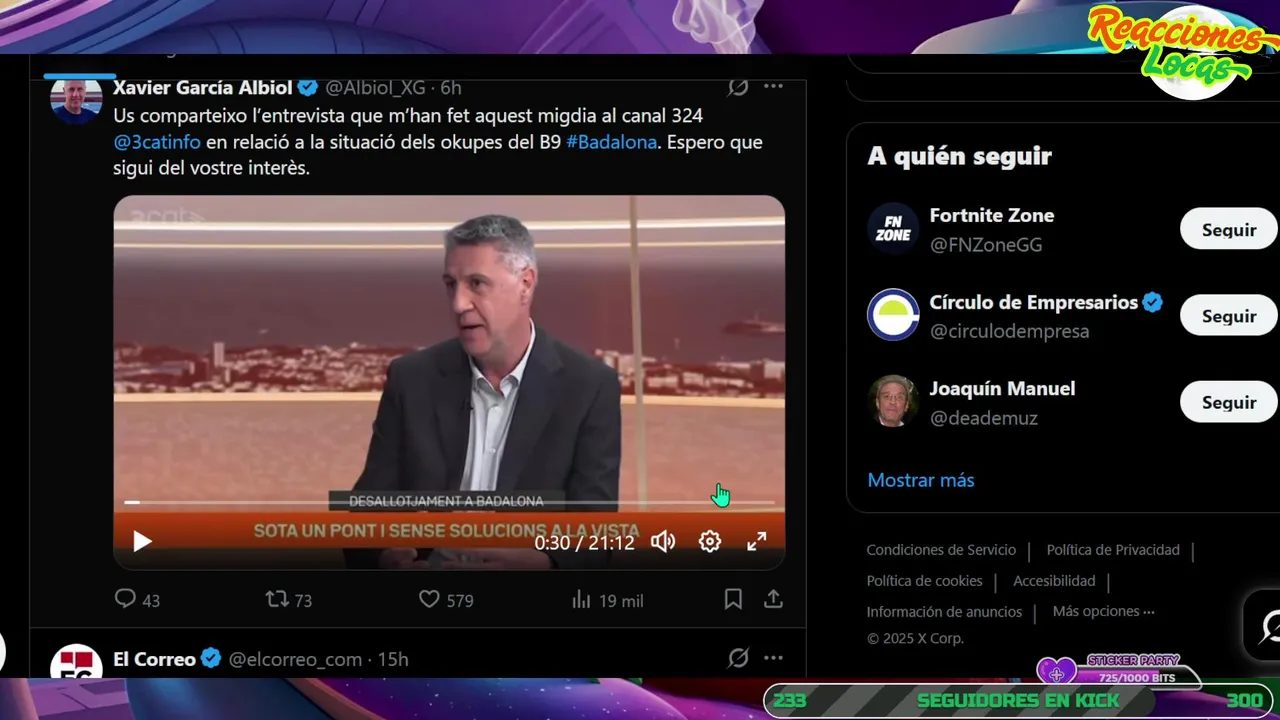Screen dimensions: 1280x720
Task: Open Círculo de Empresarios avatar
Action: click(893, 315)
